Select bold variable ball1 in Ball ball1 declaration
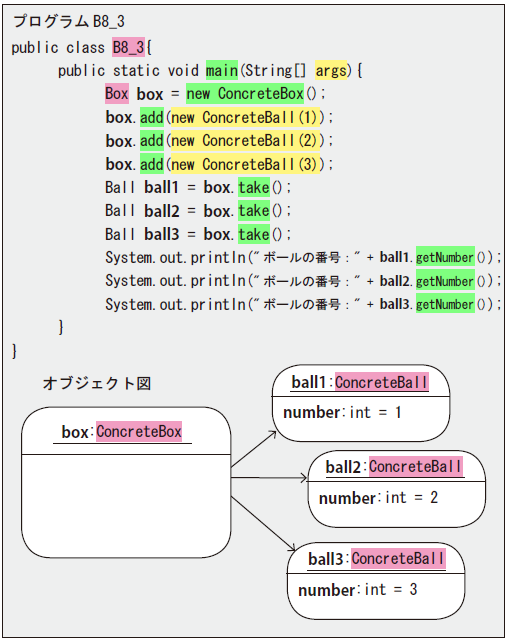Screen dimensions: 507x640 click(x=162, y=187)
